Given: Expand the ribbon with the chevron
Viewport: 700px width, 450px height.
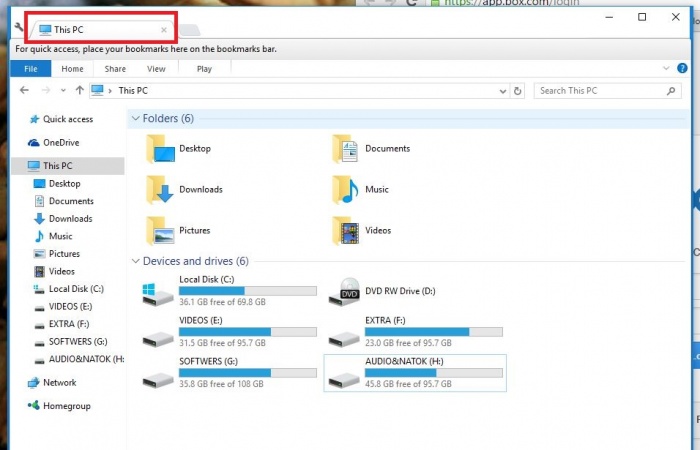Looking at the screenshot, I should [x=666, y=68].
